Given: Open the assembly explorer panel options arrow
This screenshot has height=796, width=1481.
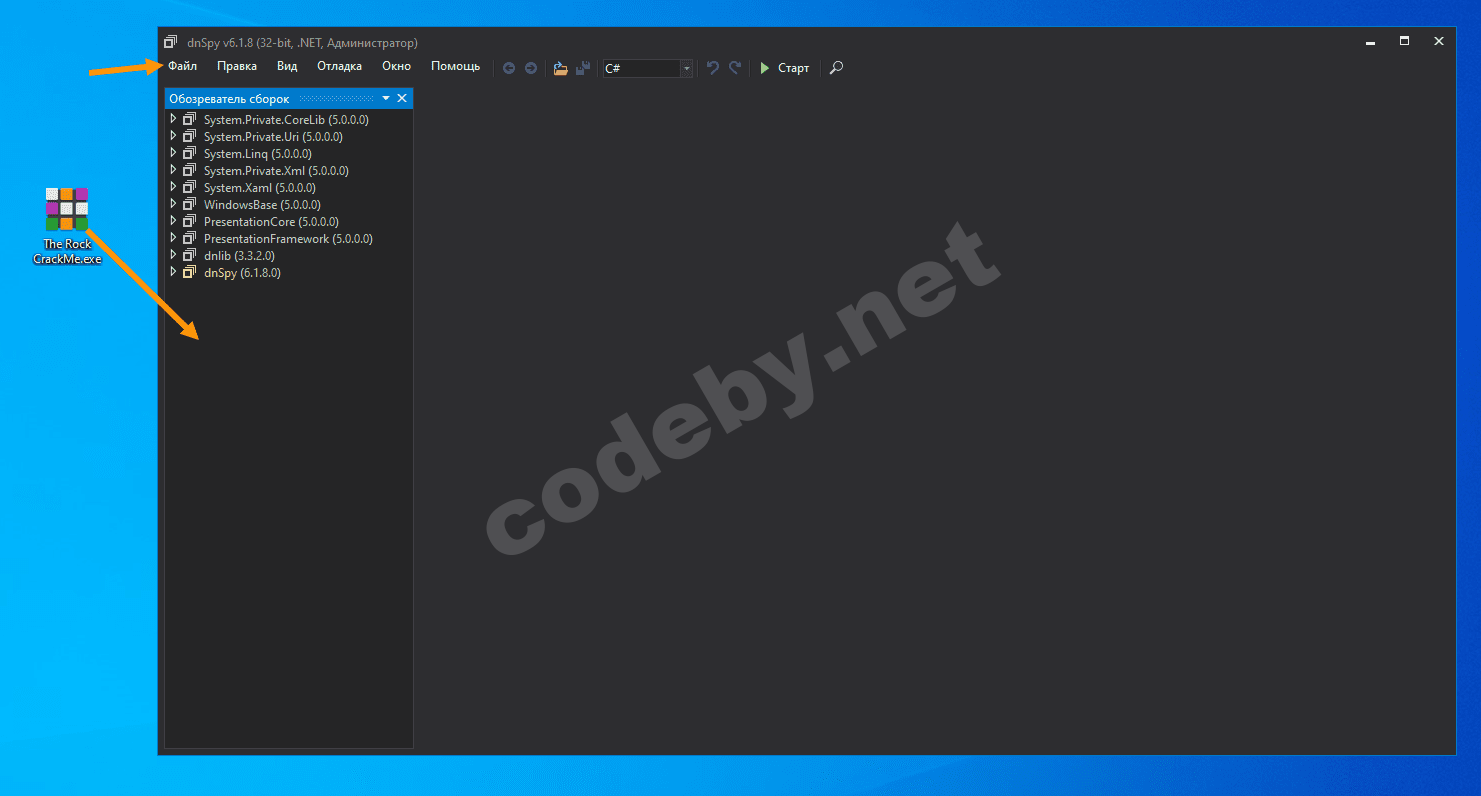Looking at the screenshot, I should [386, 98].
